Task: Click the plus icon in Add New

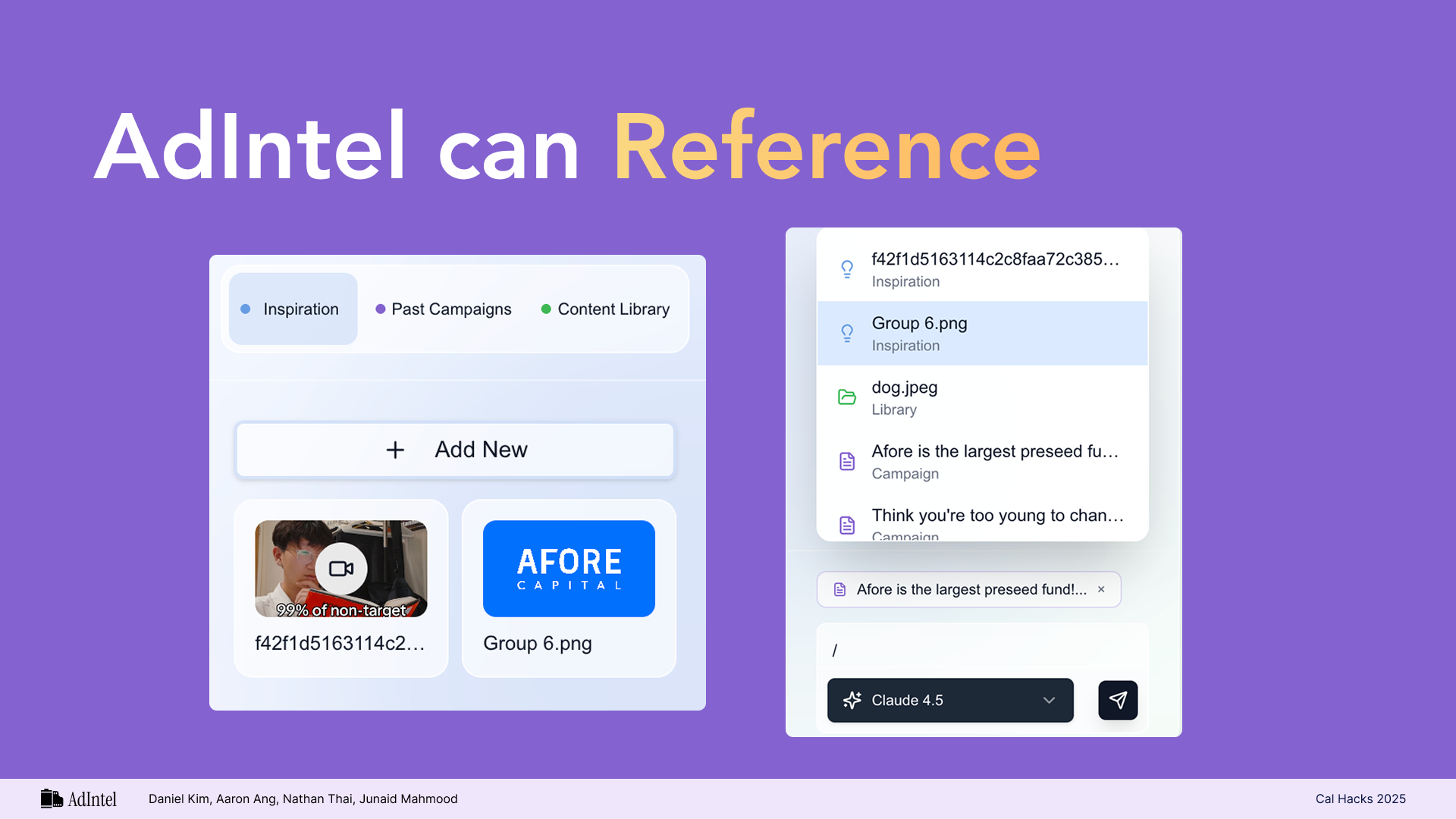Action: click(x=395, y=450)
